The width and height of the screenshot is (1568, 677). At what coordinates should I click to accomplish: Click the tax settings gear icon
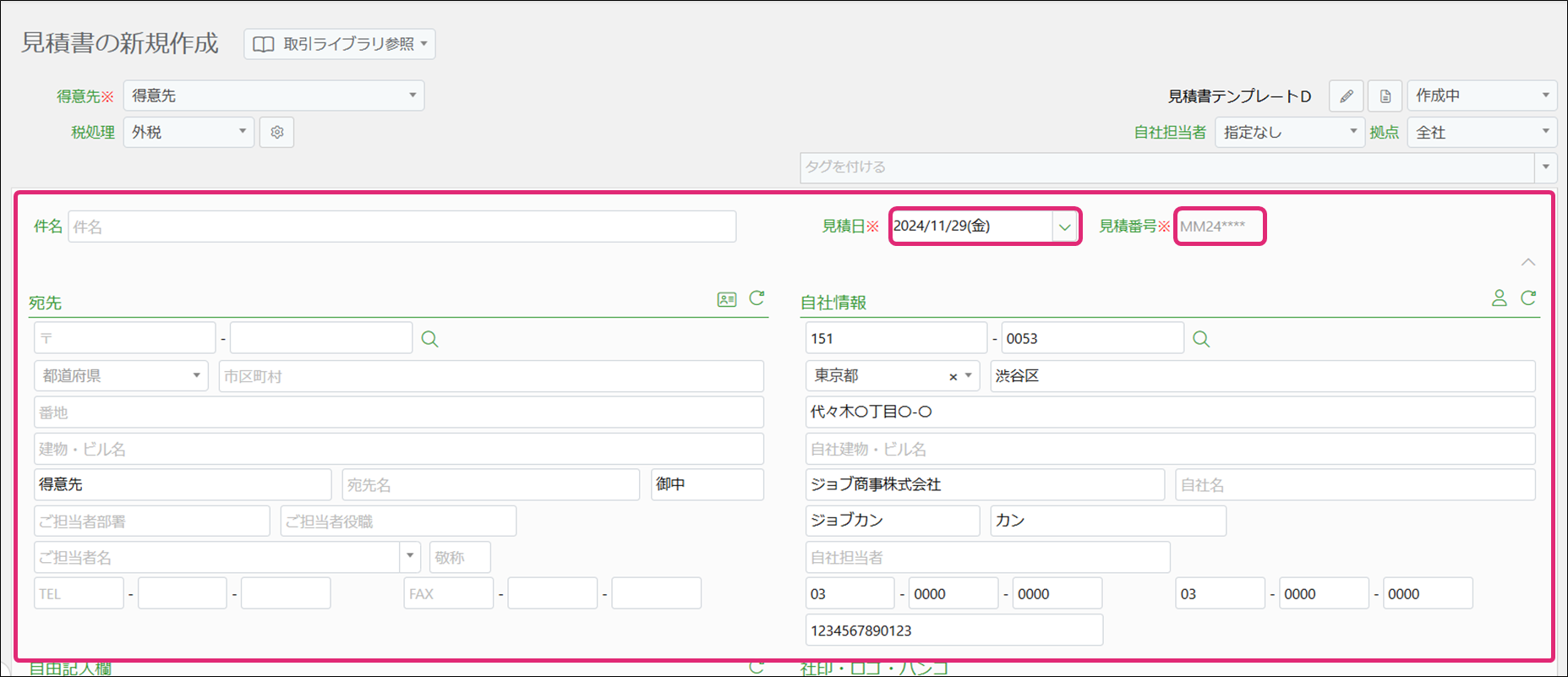[276, 133]
